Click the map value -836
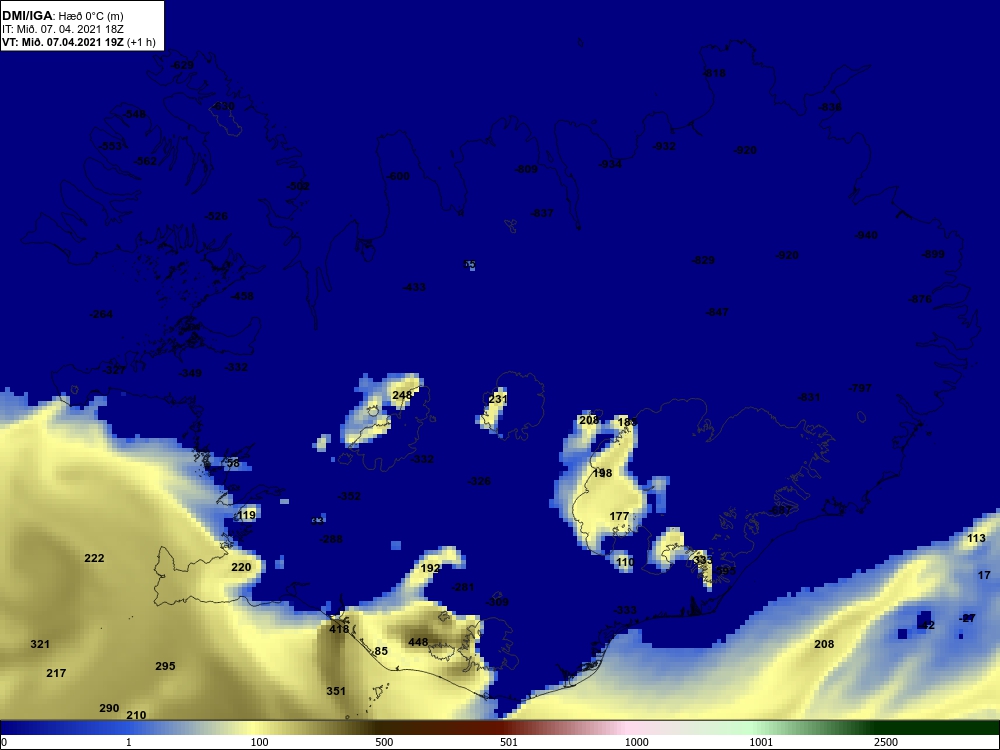This screenshot has height=750, width=1000. [830, 107]
